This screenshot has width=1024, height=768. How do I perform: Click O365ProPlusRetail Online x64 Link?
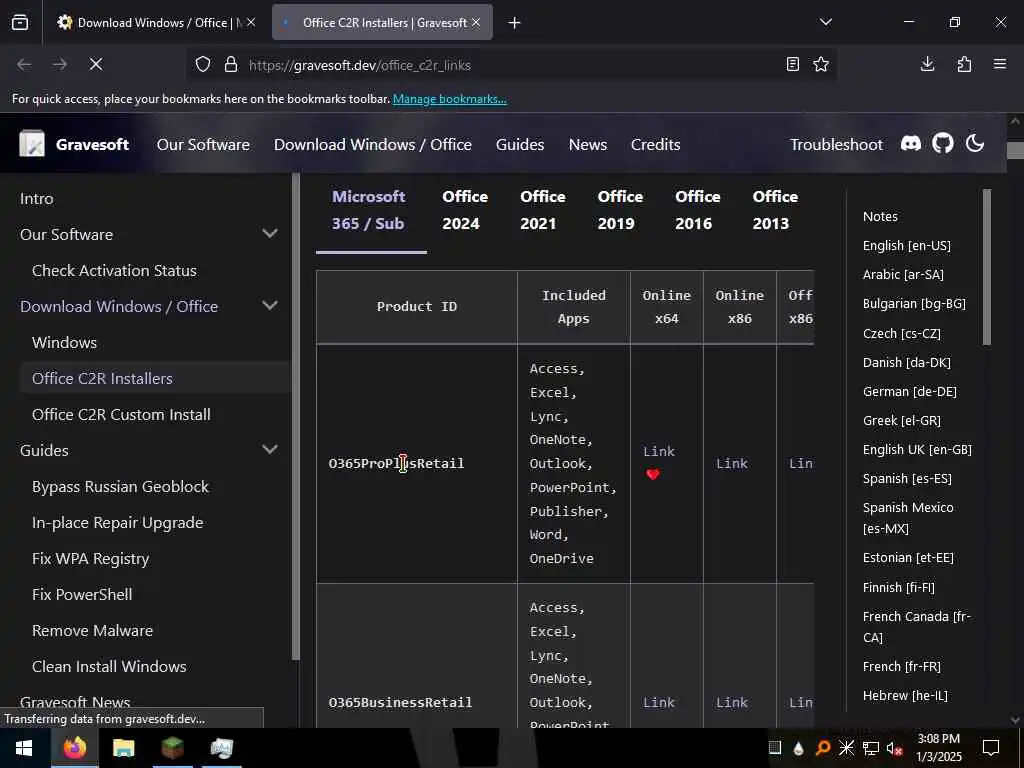(659, 451)
